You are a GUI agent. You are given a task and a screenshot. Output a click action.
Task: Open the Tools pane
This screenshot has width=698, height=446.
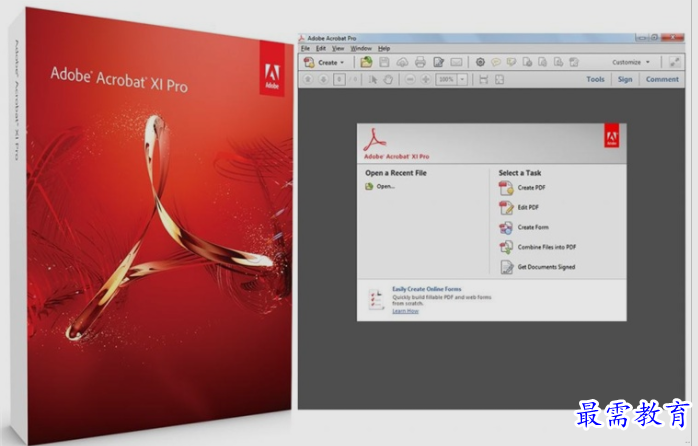coord(595,79)
